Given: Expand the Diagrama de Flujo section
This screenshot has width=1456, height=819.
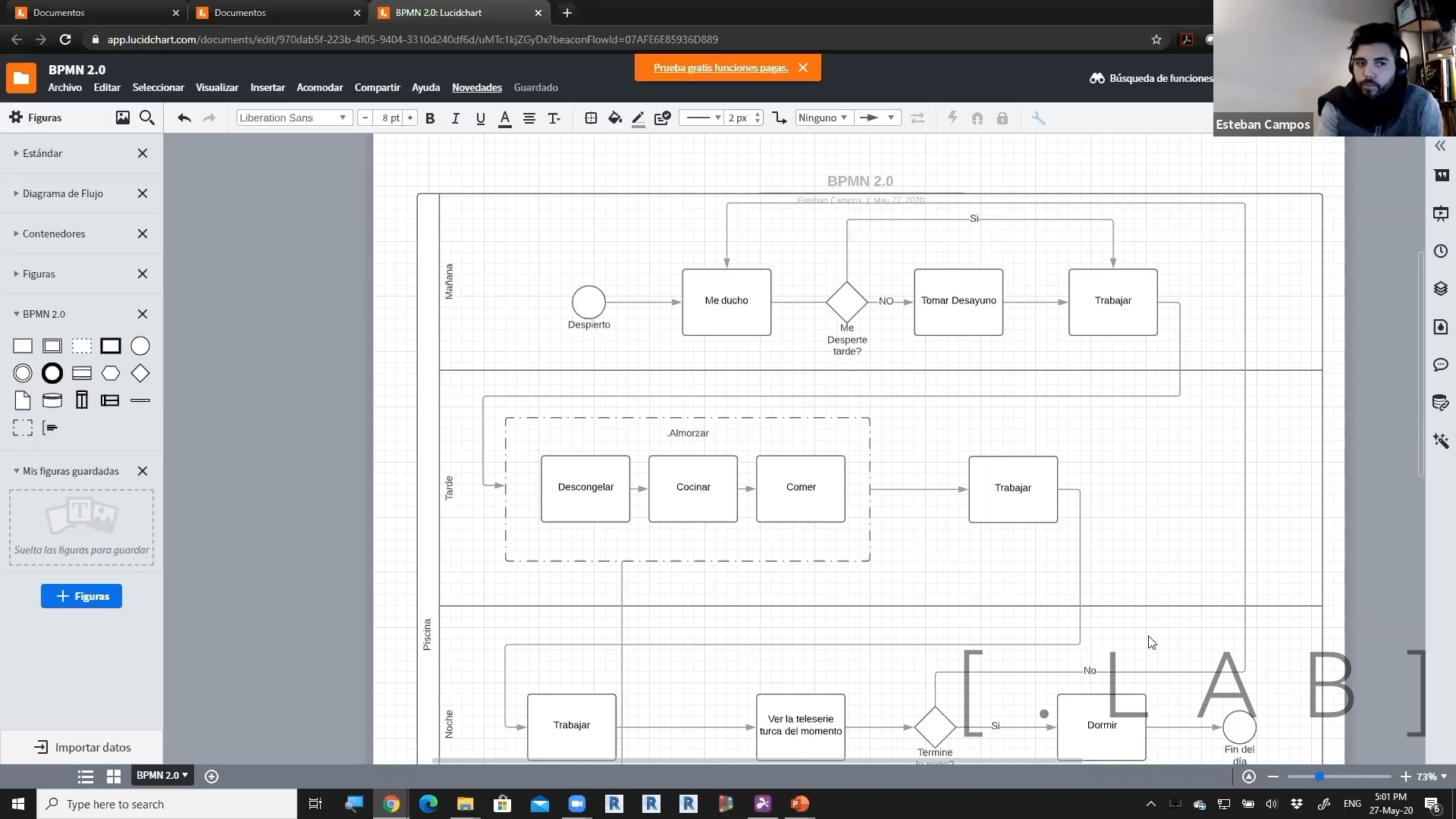Looking at the screenshot, I should tap(62, 193).
